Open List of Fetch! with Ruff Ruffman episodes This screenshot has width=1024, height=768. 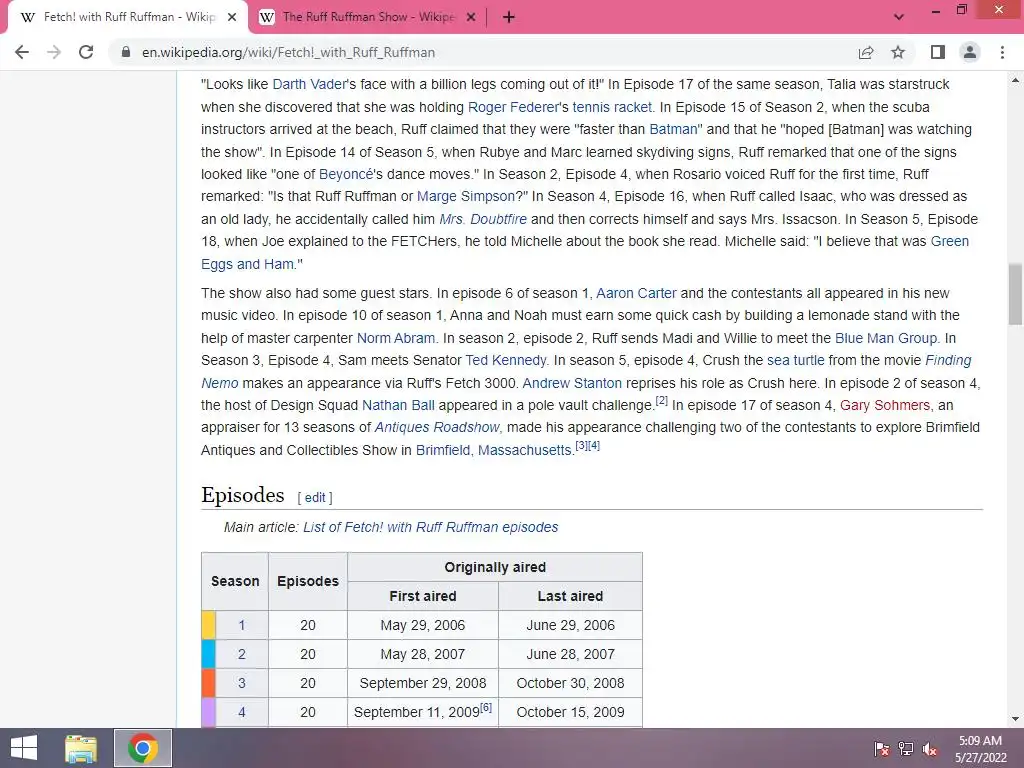pos(430,528)
